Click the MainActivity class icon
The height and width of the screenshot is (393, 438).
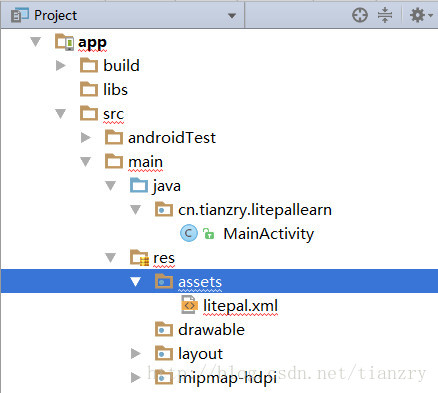pyautogui.click(x=189, y=233)
